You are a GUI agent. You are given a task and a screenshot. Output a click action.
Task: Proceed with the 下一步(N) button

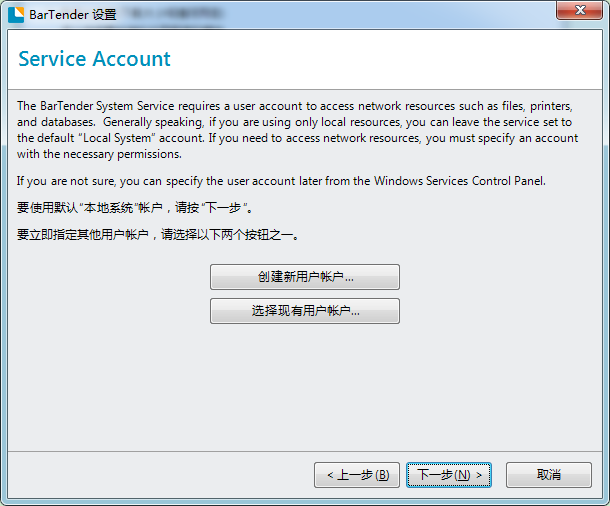coord(449,475)
